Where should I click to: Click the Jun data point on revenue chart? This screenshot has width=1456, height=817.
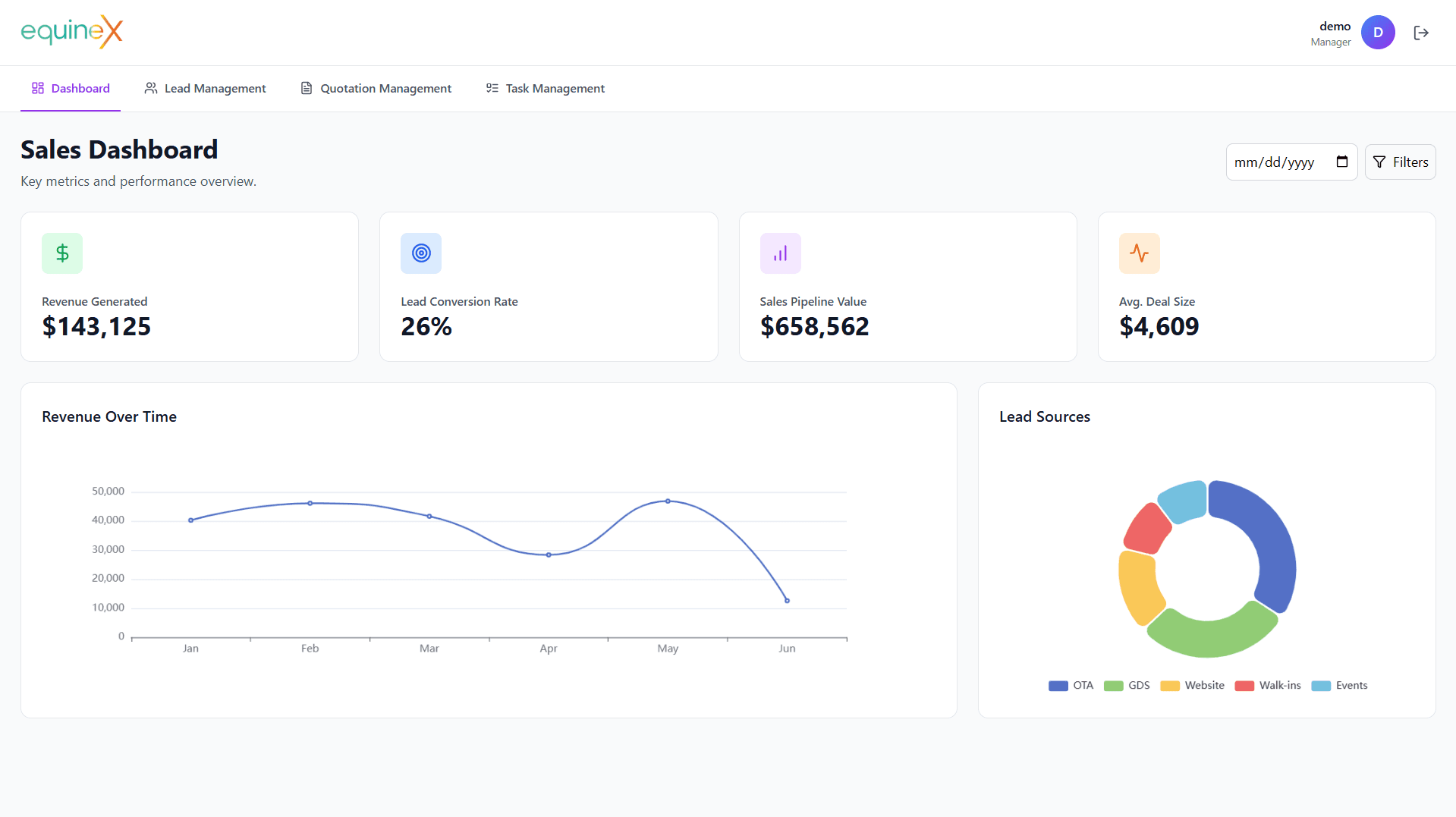(787, 601)
